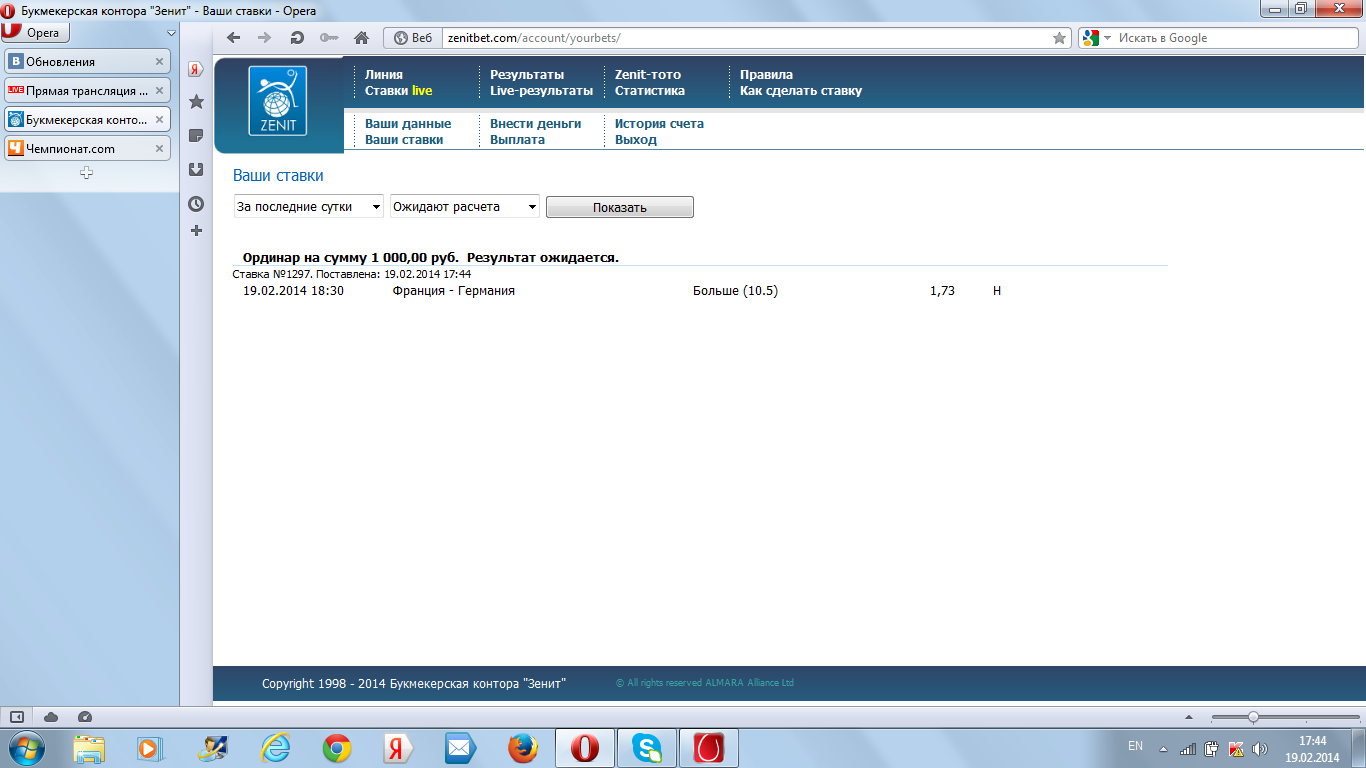
Task: Click the Home icon in navigation bar
Action: (x=362, y=38)
